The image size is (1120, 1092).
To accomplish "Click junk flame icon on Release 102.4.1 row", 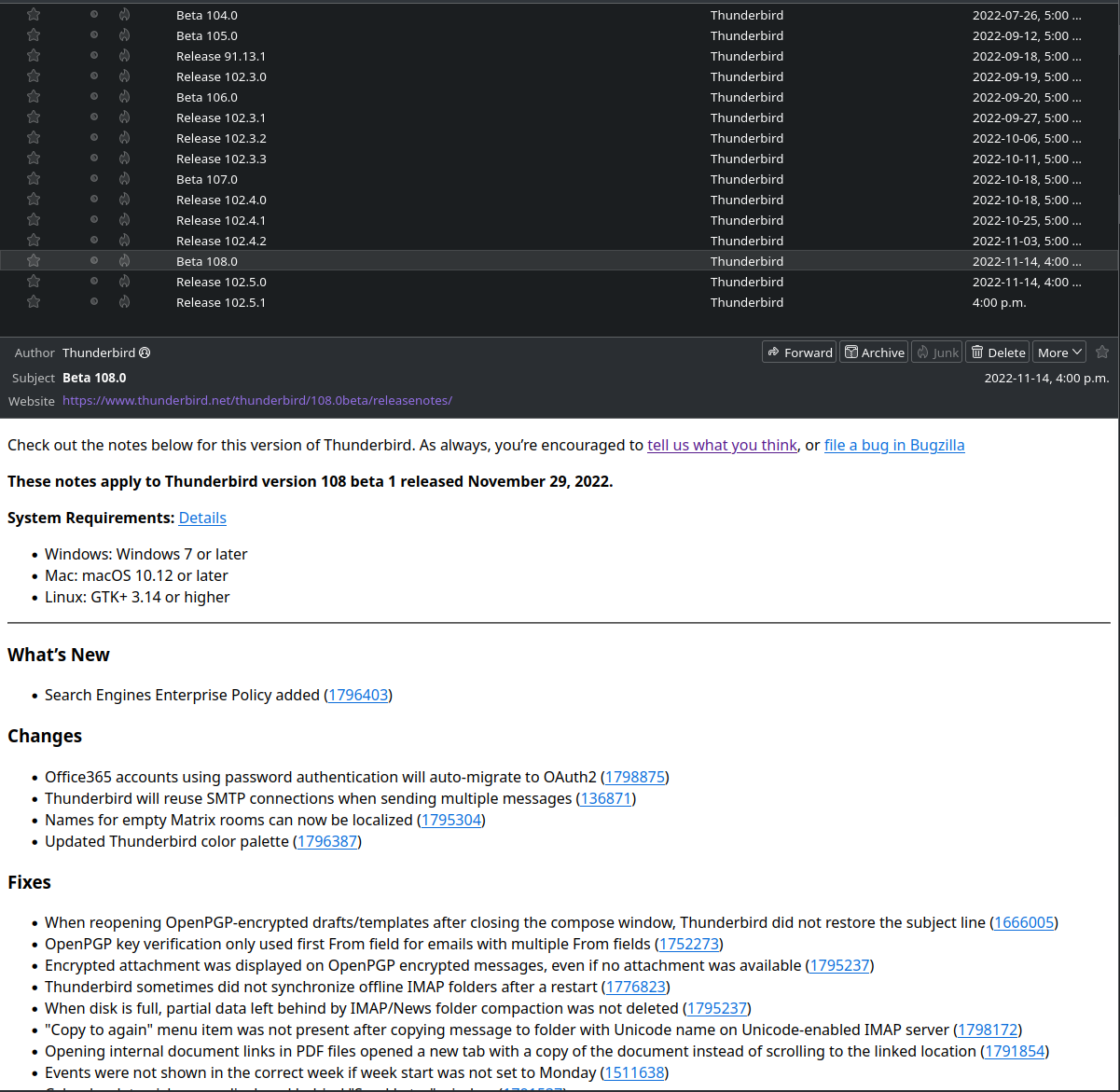I will coord(124,220).
